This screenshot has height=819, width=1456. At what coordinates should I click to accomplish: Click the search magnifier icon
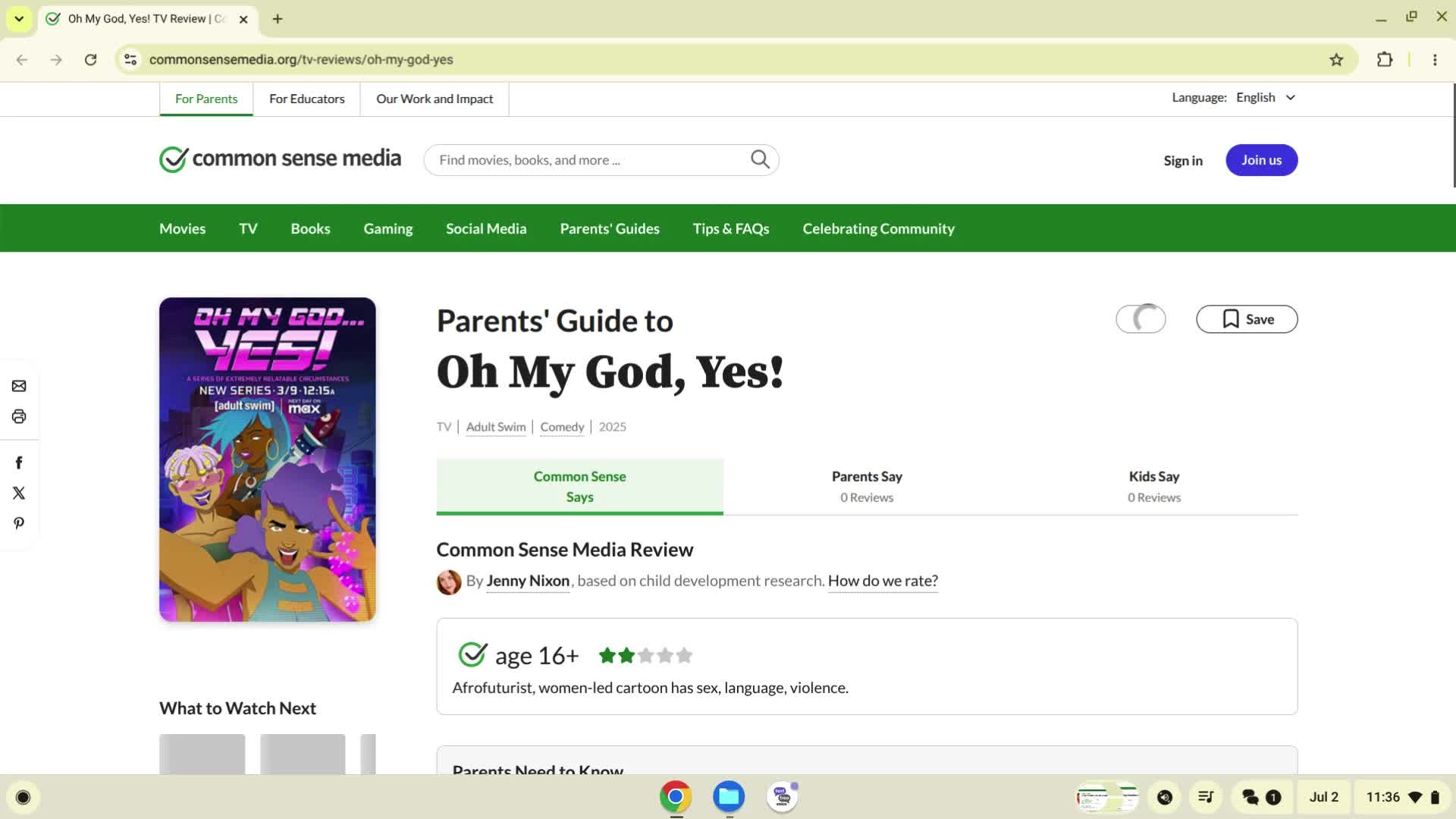[760, 159]
